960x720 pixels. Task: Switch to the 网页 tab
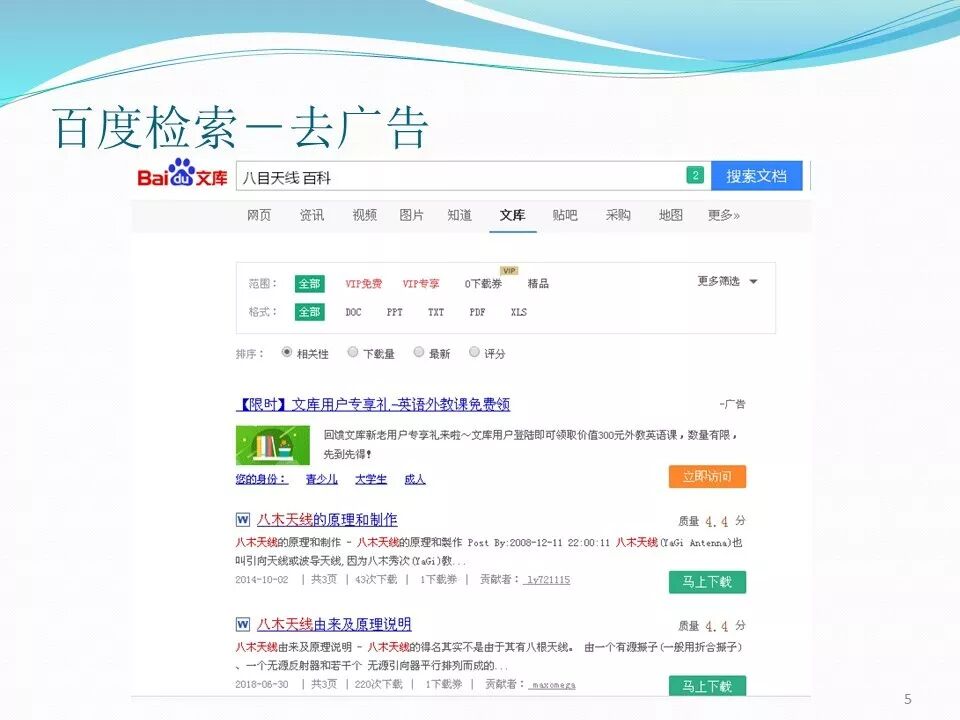[258, 215]
